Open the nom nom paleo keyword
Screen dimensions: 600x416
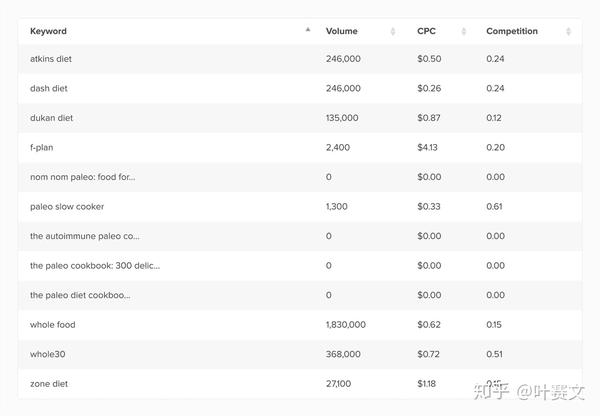click(83, 177)
